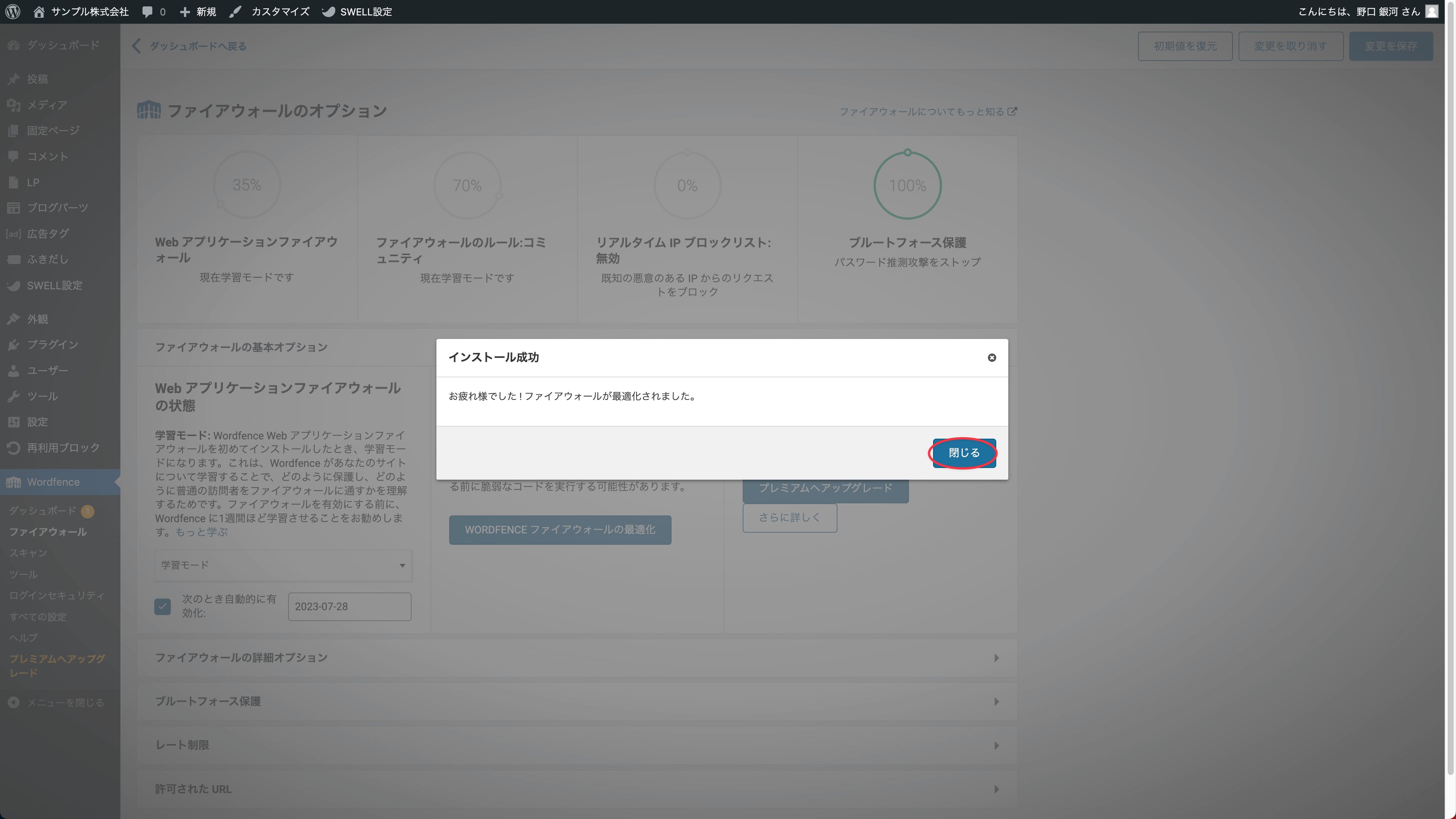
Task: Close dialog with the X icon
Action: (991, 357)
